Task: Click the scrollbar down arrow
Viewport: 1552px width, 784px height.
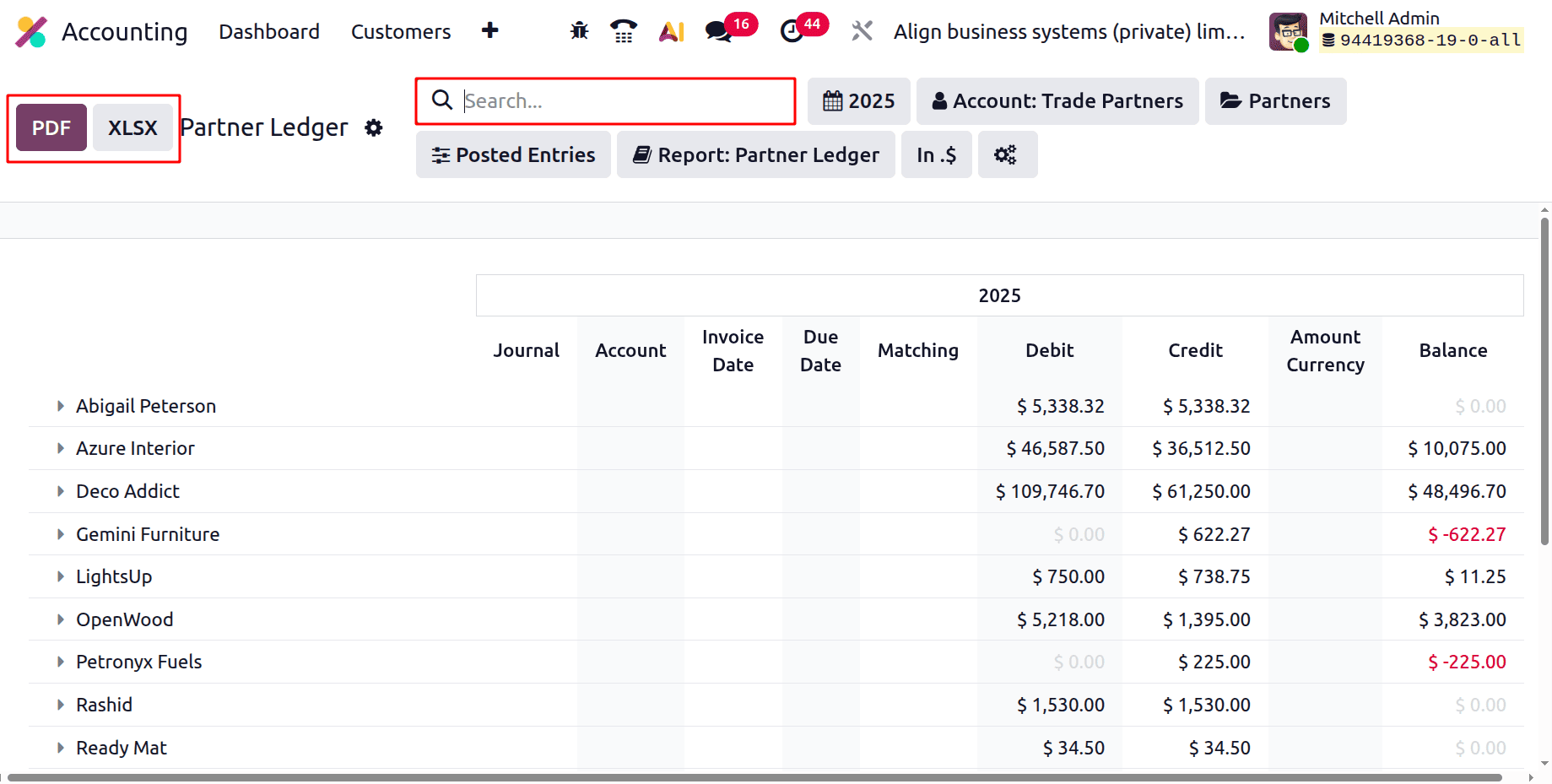Action: (1544, 763)
